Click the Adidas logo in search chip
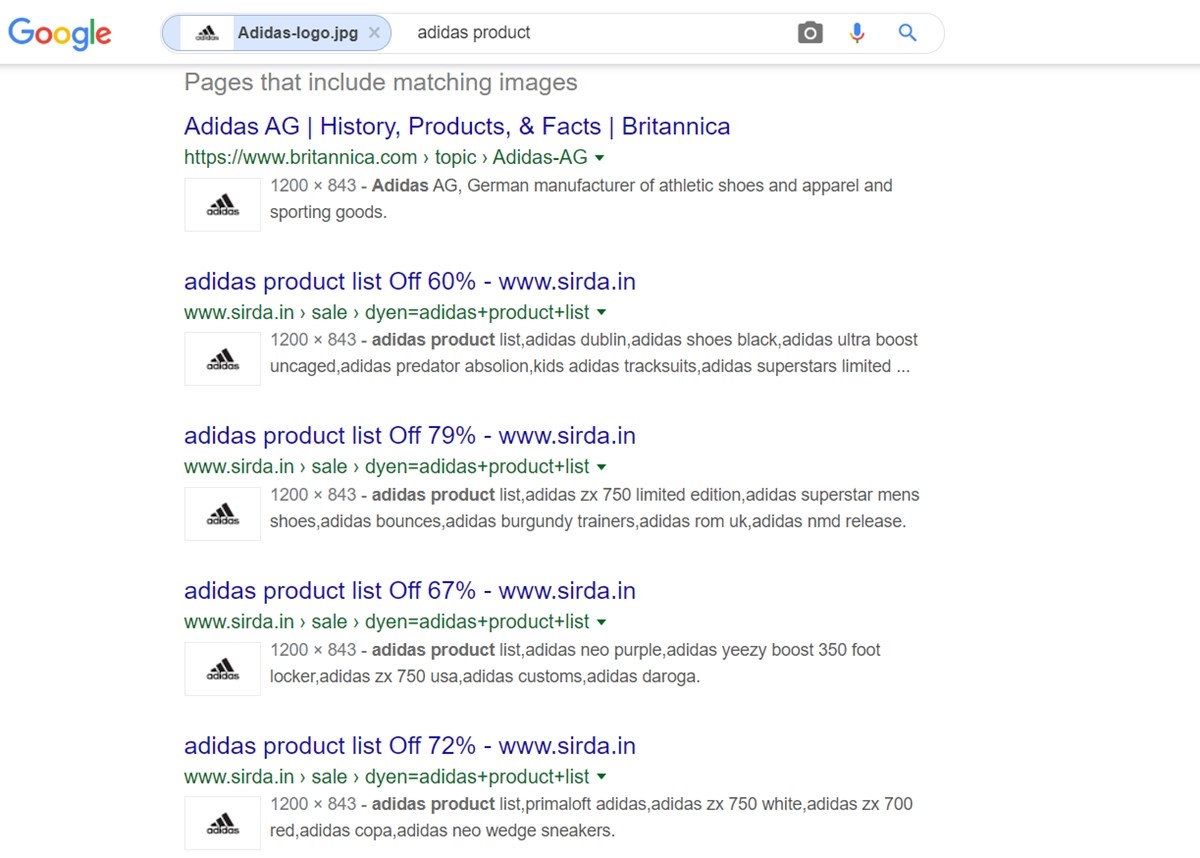This screenshot has height=858, width=1200. pyautogui.click(x=207, y=33)
